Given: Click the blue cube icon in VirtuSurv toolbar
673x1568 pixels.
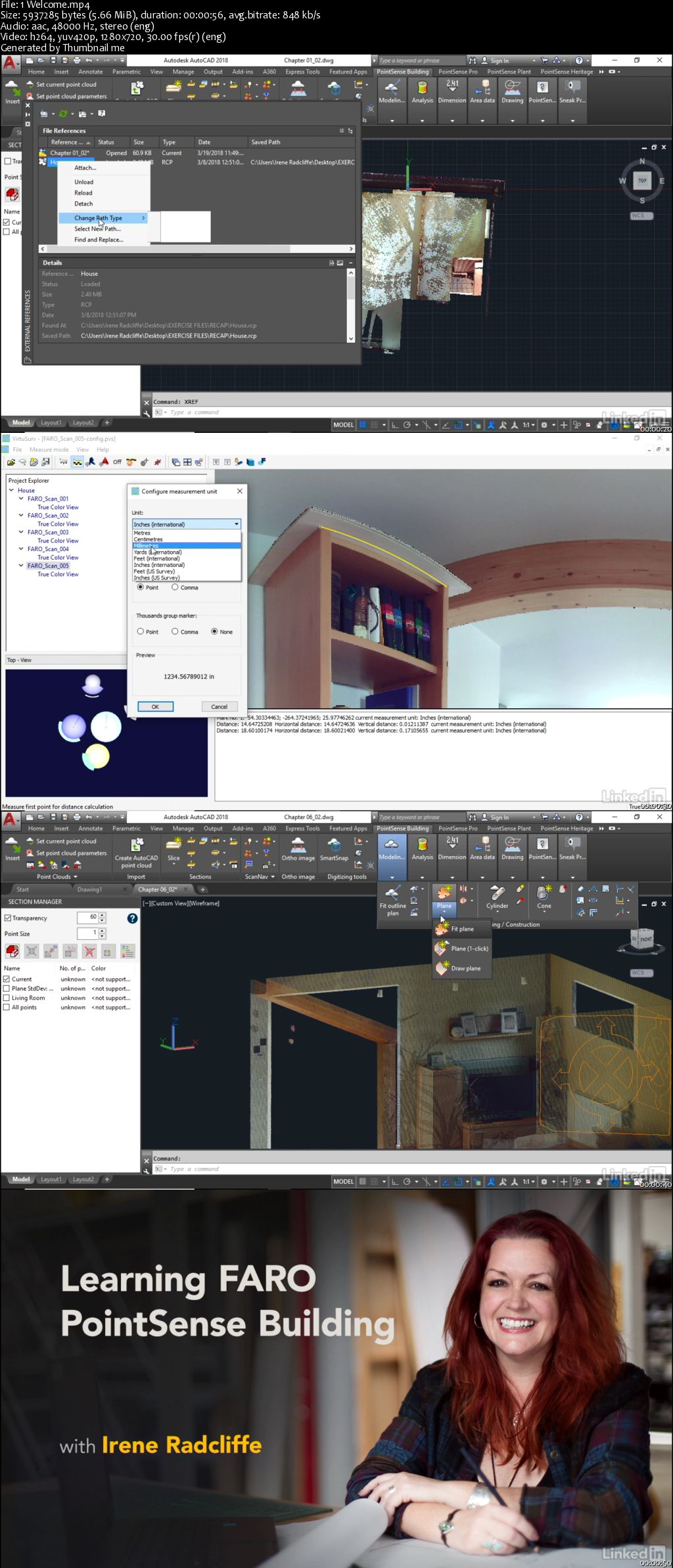Looking at the screenshot, I should 250,462.
